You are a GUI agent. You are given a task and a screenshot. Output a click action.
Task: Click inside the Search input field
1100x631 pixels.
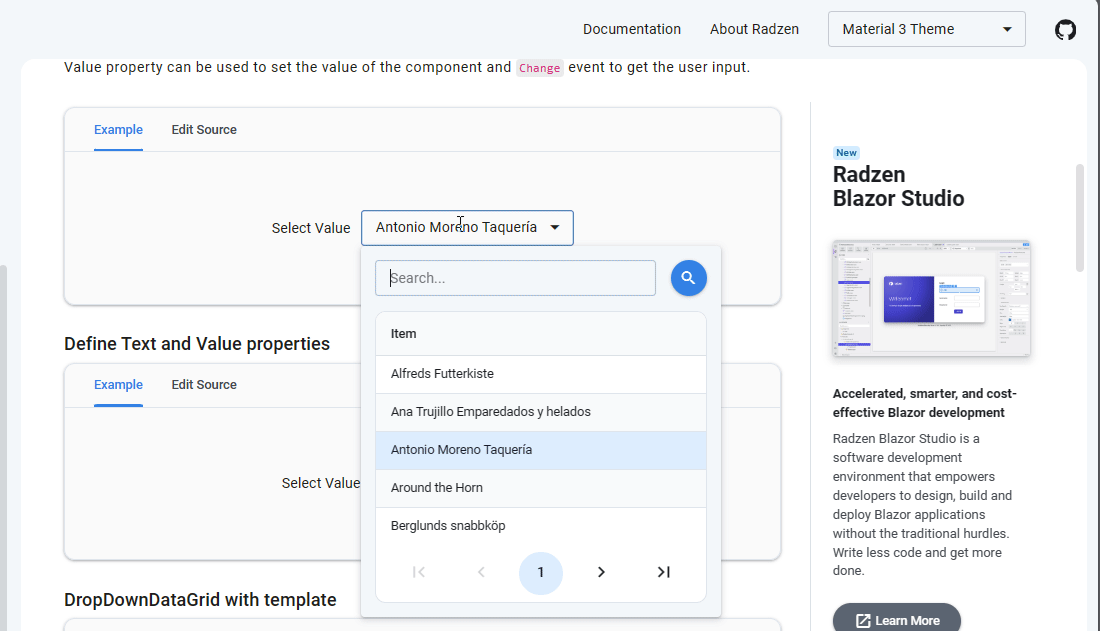pyautogui.click(x=514, y=277)
